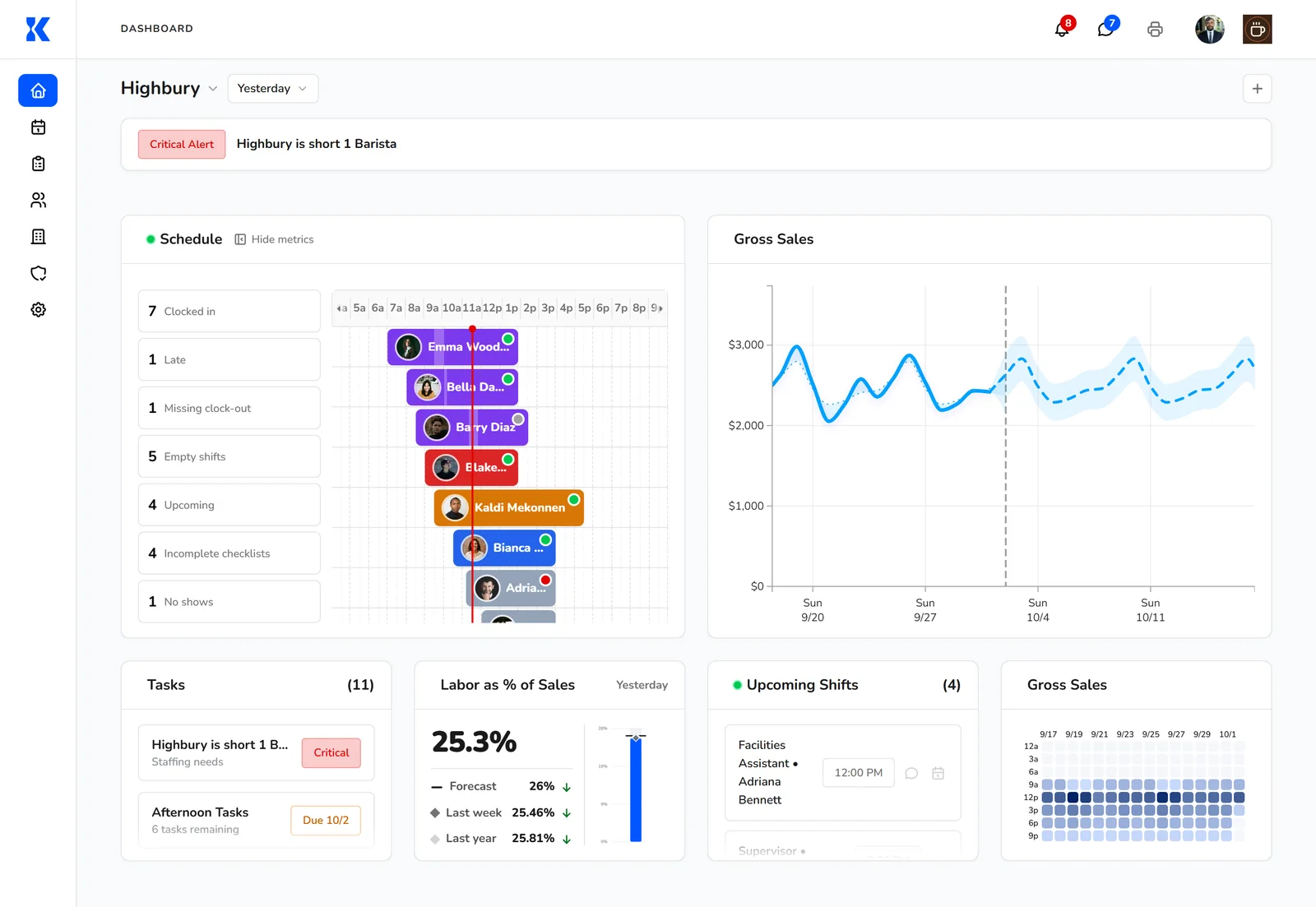
Task: Select the 1 Missing clock-out metric
Action: 229,408
